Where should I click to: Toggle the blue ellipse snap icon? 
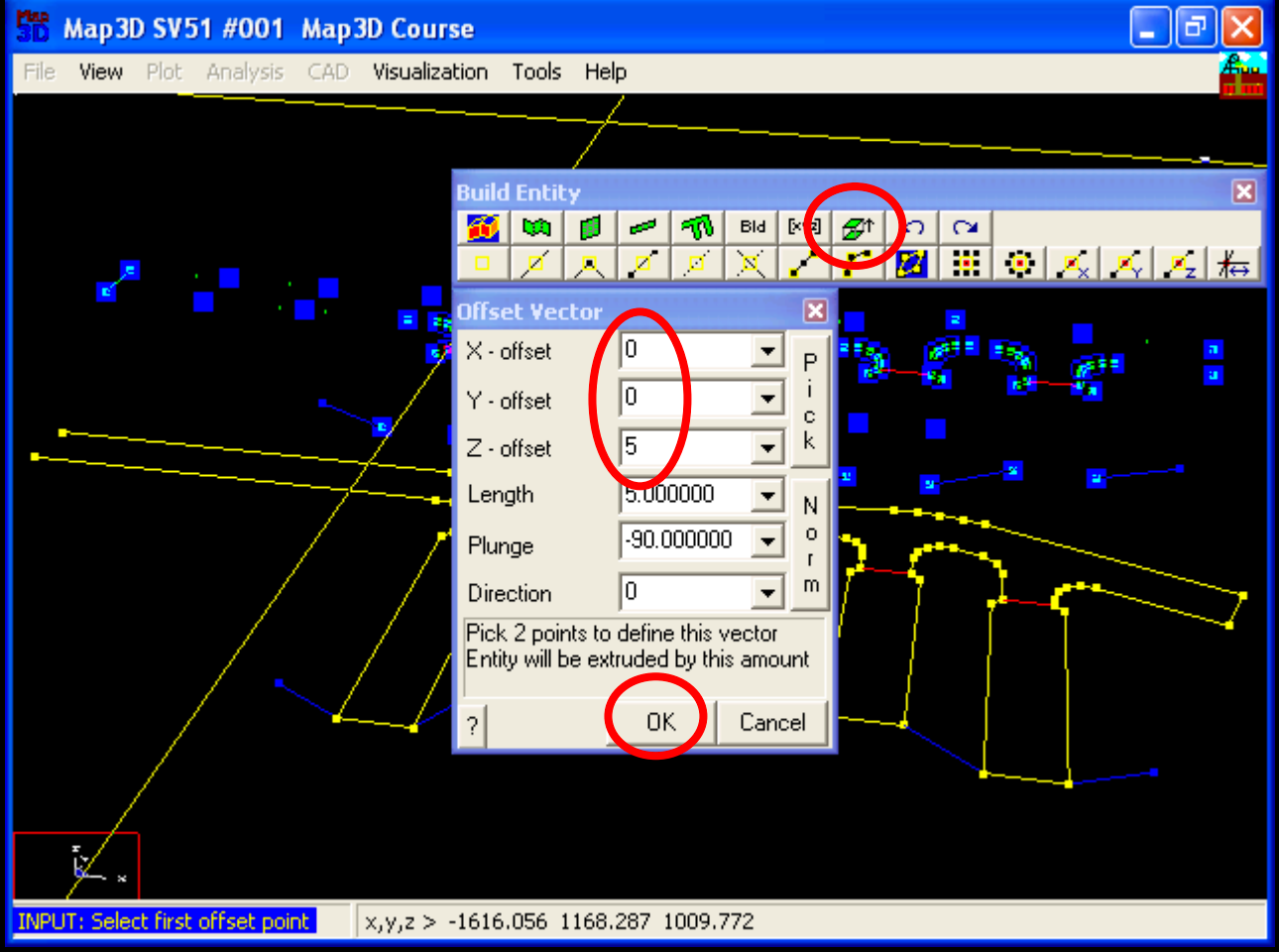912,264
